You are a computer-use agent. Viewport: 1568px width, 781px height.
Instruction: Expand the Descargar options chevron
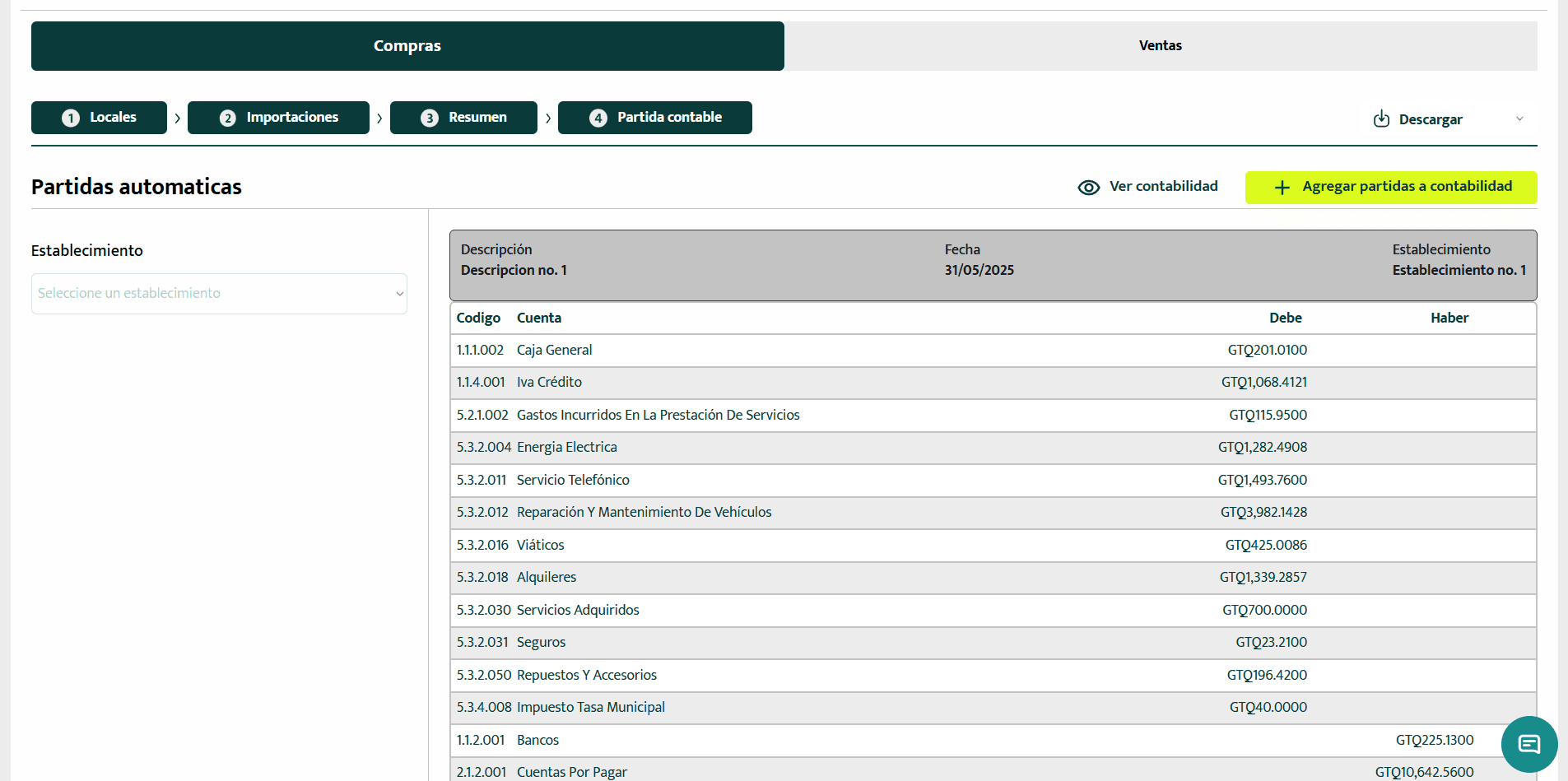[1519, 119]
